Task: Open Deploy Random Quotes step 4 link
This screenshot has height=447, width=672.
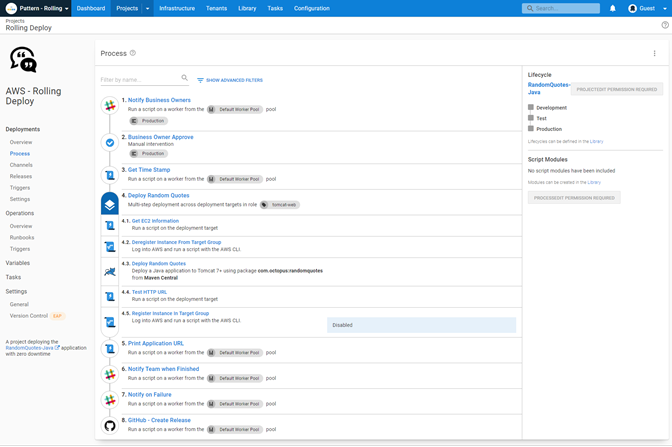Action: coord(159,195)
